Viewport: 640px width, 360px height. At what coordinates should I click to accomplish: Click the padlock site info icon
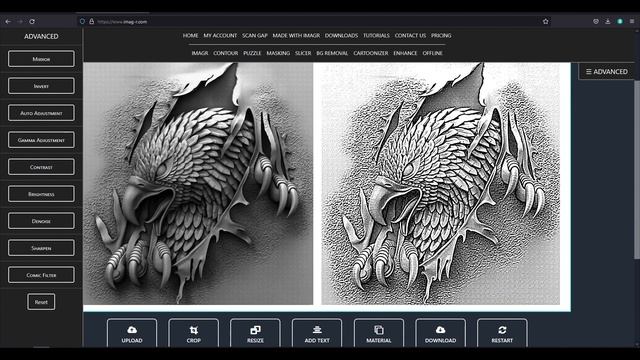[x=91, y=22]
